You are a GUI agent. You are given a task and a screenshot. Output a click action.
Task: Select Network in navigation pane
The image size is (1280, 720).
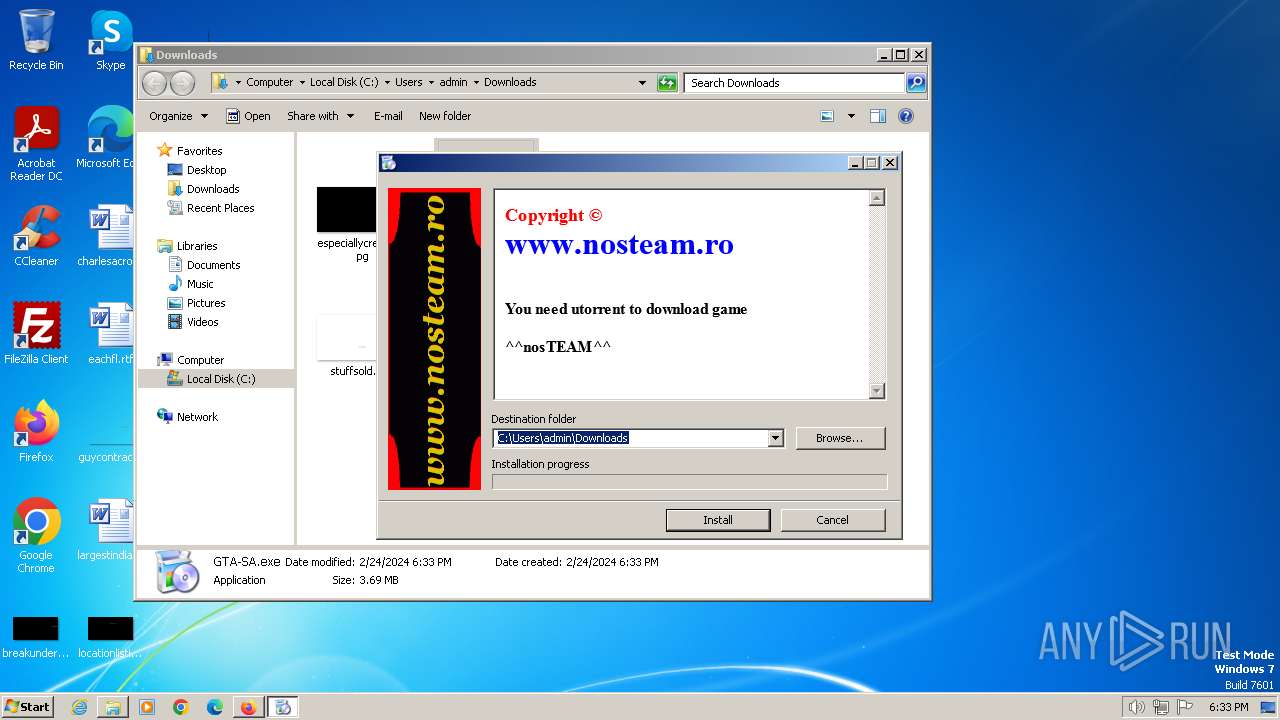coord(197,417)
